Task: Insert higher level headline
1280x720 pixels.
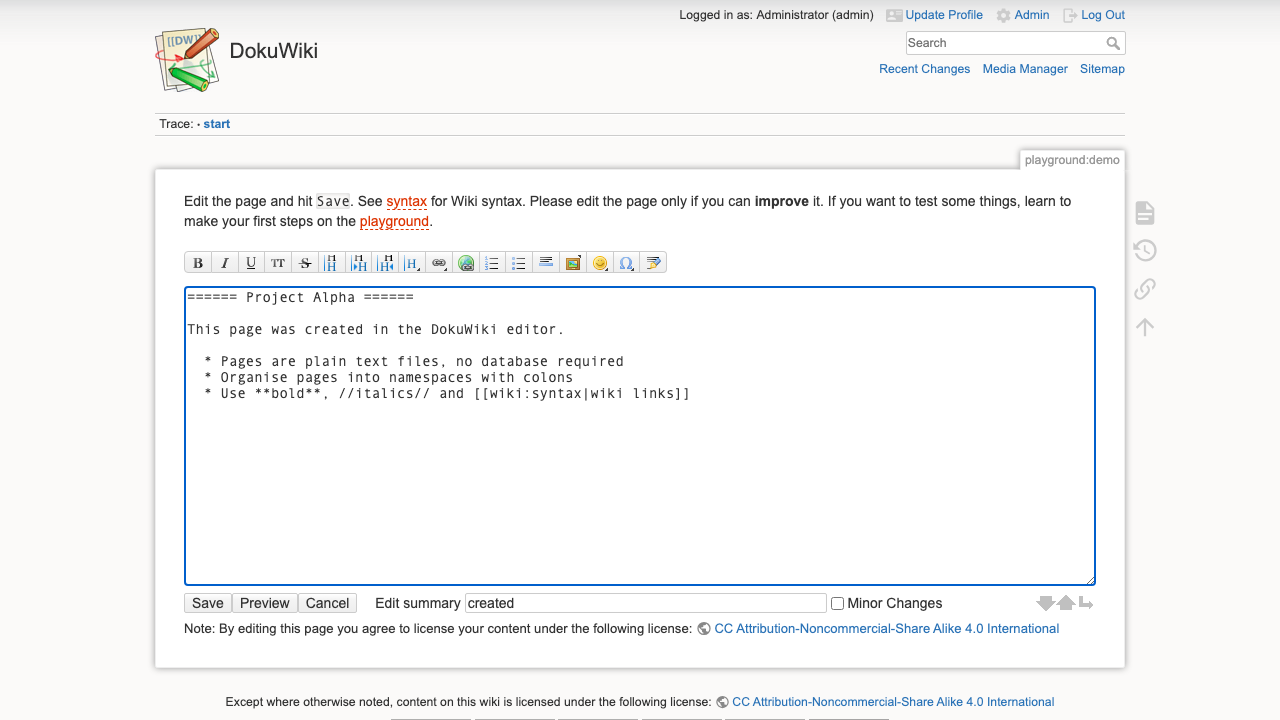Action: pyautogui.click(x=386, y=263)
